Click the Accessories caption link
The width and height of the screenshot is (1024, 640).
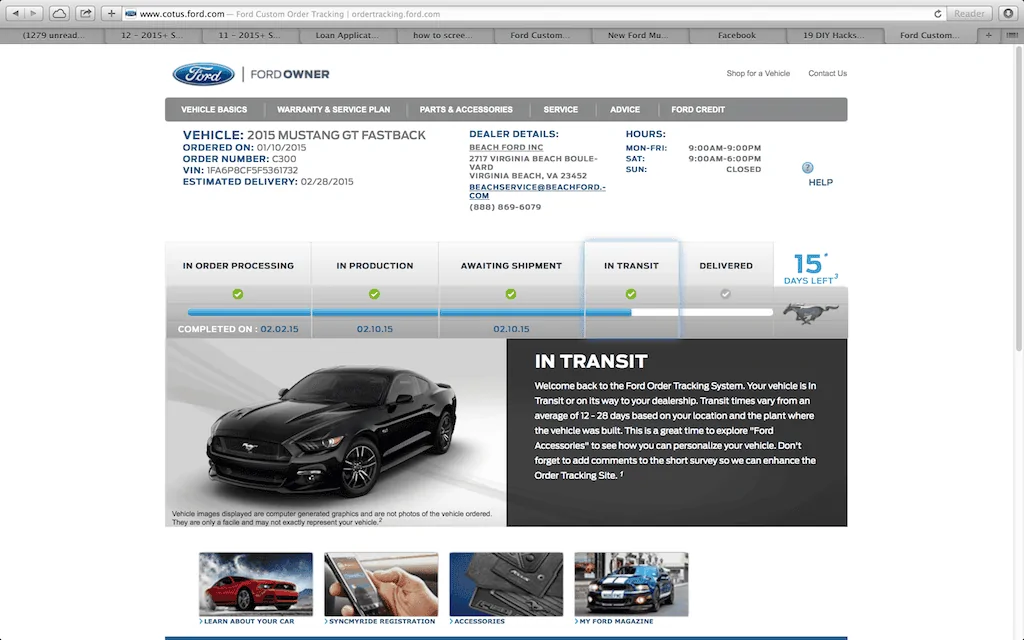pyautogui.click(x=479, y=621)
